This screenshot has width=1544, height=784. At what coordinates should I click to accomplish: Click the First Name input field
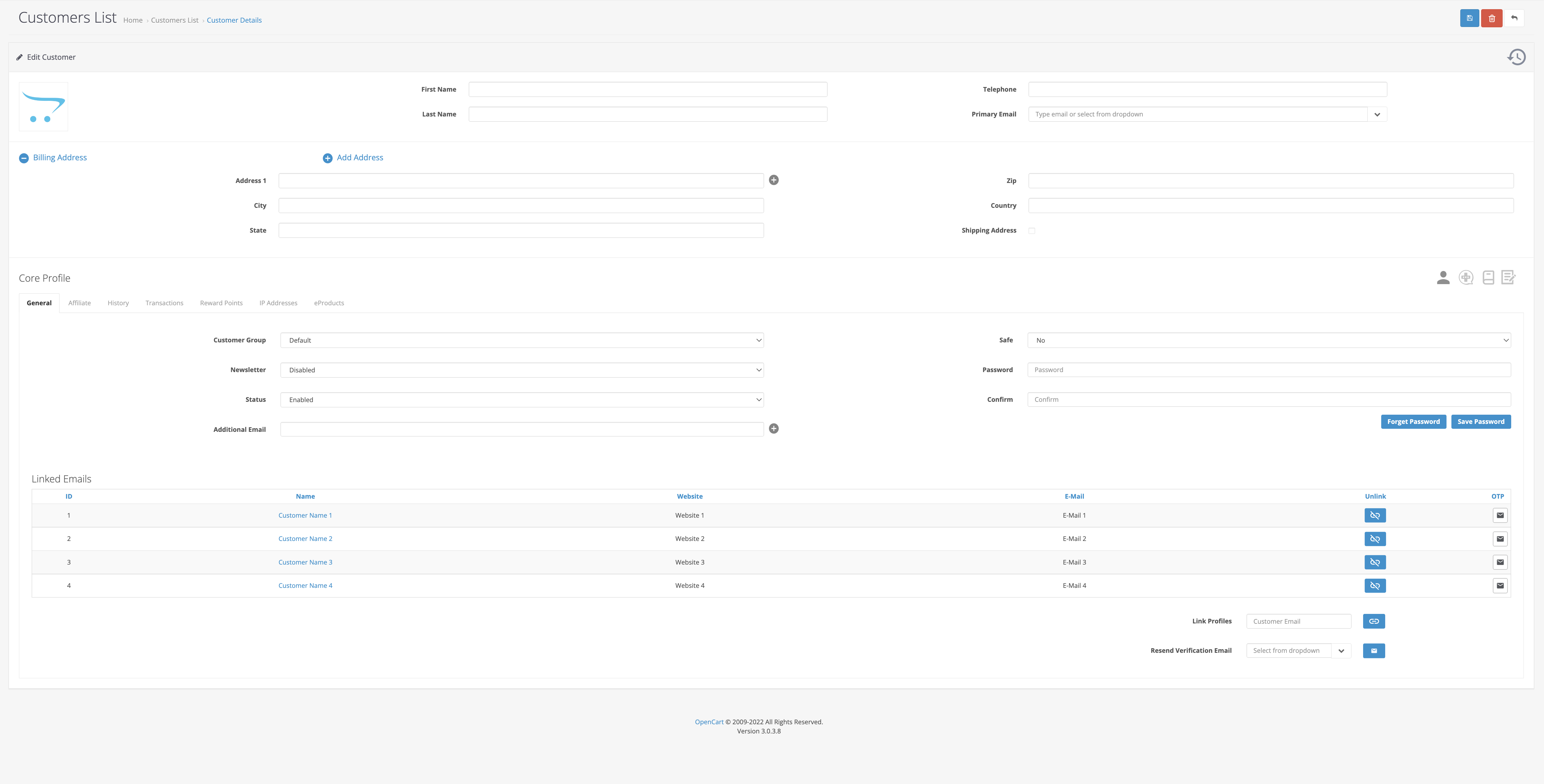(x=647, y=89)
